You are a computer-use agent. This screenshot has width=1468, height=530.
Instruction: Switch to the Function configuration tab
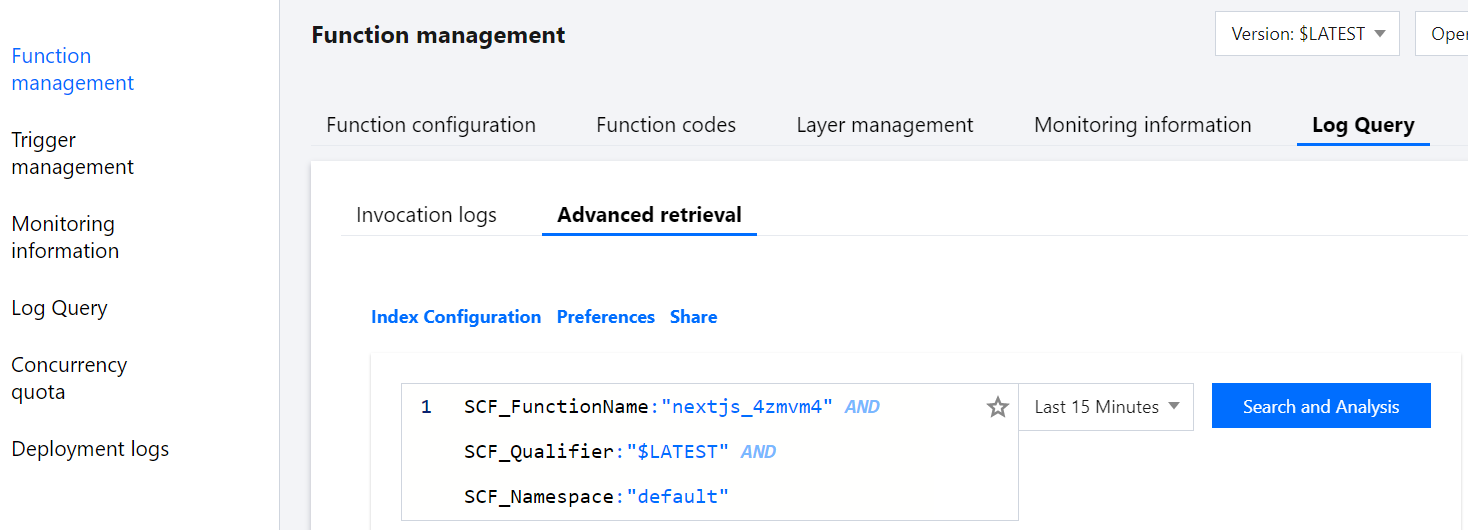click(431, 125)
